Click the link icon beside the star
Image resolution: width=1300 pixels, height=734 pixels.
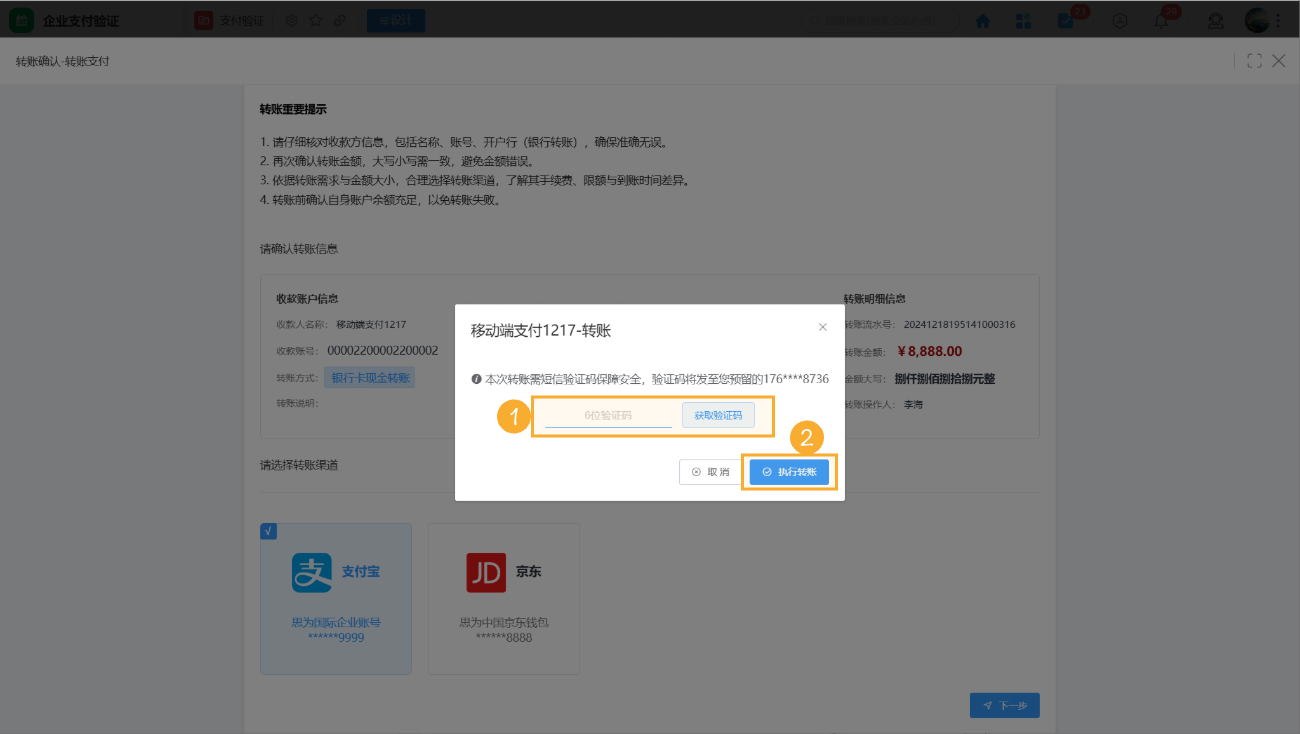tap(338, 20)
